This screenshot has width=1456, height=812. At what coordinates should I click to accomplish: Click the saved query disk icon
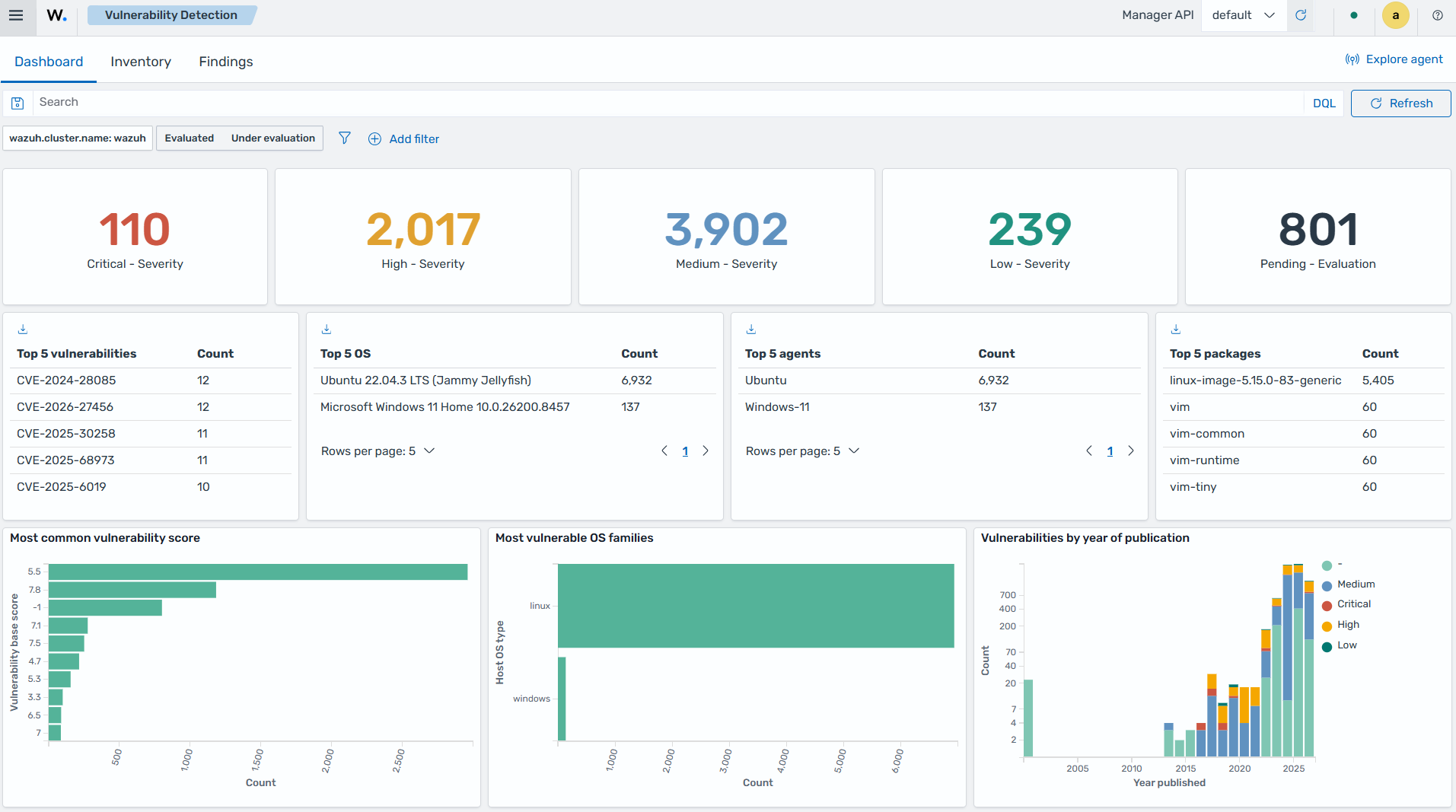click(18, 103)
